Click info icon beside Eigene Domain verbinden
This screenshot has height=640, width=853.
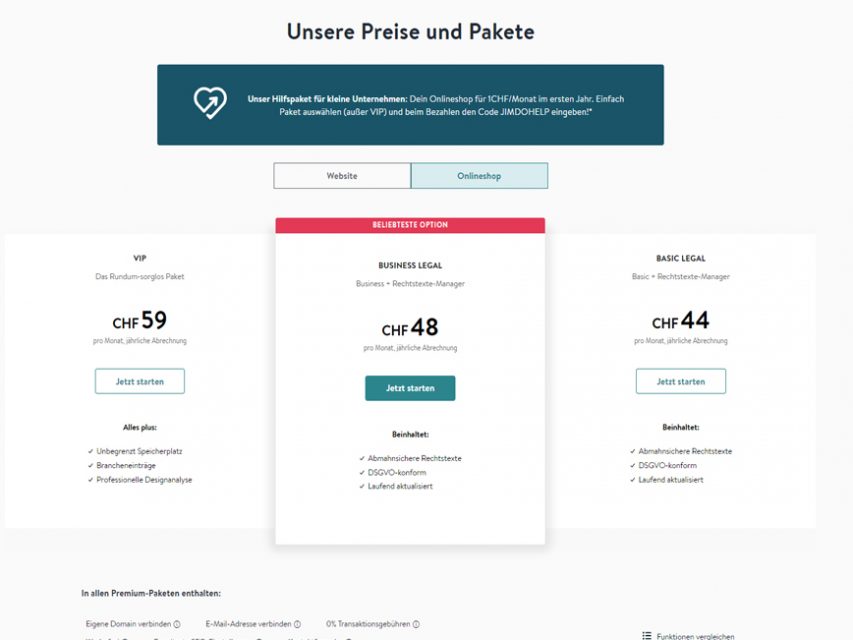pos(177,624)
